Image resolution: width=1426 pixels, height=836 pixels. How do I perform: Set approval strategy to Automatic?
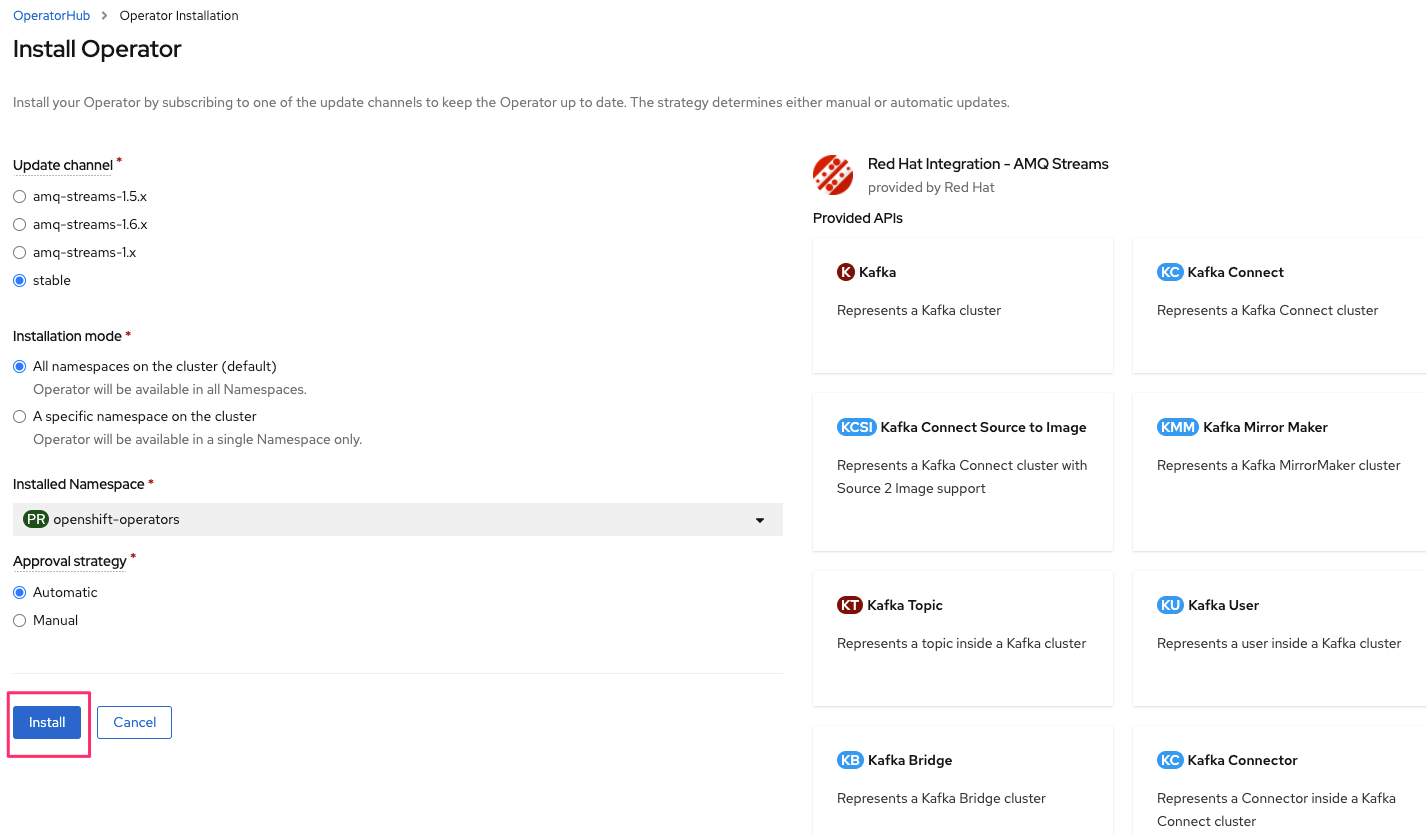(x=19, y=592)
